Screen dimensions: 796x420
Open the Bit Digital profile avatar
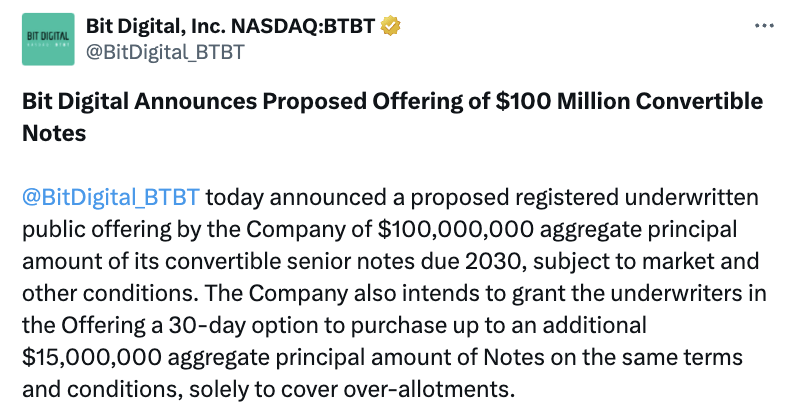(x=48, y=40)
